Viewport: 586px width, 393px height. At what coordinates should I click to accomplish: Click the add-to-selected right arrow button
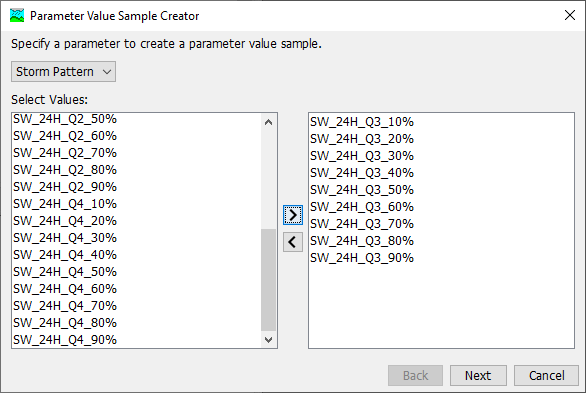(293, 215)
